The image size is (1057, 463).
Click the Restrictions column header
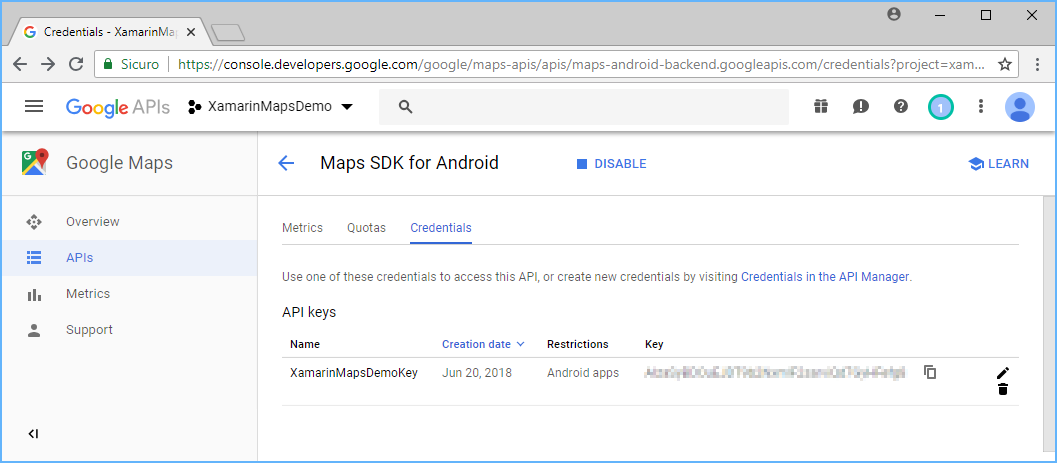(577, 344)
